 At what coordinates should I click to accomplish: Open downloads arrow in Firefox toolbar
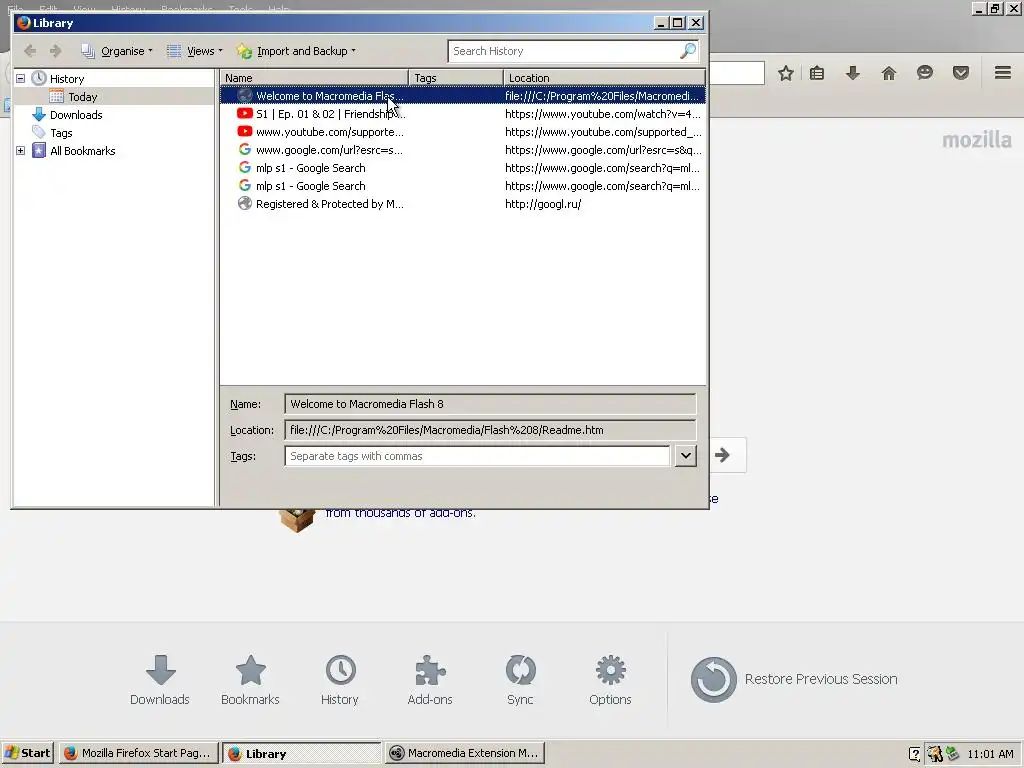[853, 73]
